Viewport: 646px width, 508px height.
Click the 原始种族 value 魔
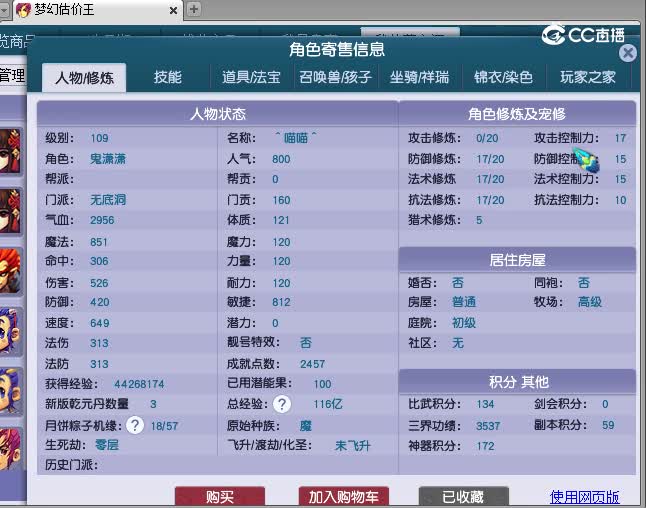[x=306, y=426]
